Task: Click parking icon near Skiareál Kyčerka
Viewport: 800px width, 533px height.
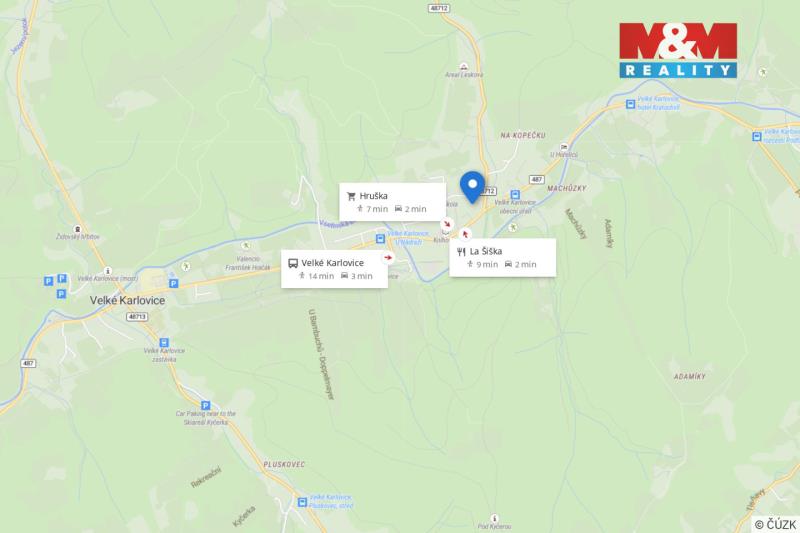Action: tap(206, 405)
